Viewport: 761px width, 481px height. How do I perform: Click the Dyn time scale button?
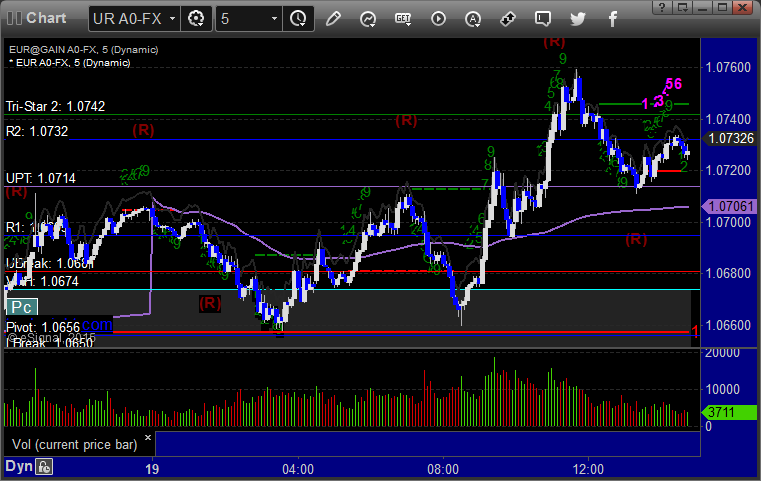coord(19,467)
